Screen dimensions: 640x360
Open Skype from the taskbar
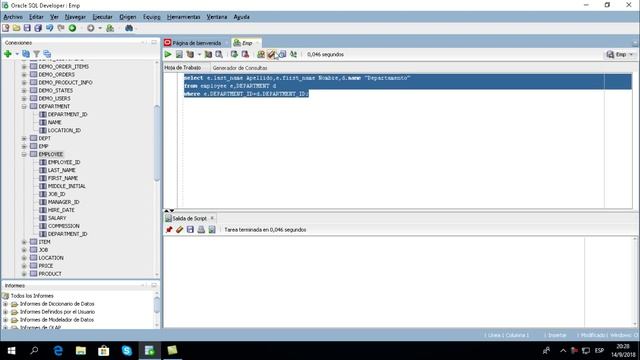(127, 351)
